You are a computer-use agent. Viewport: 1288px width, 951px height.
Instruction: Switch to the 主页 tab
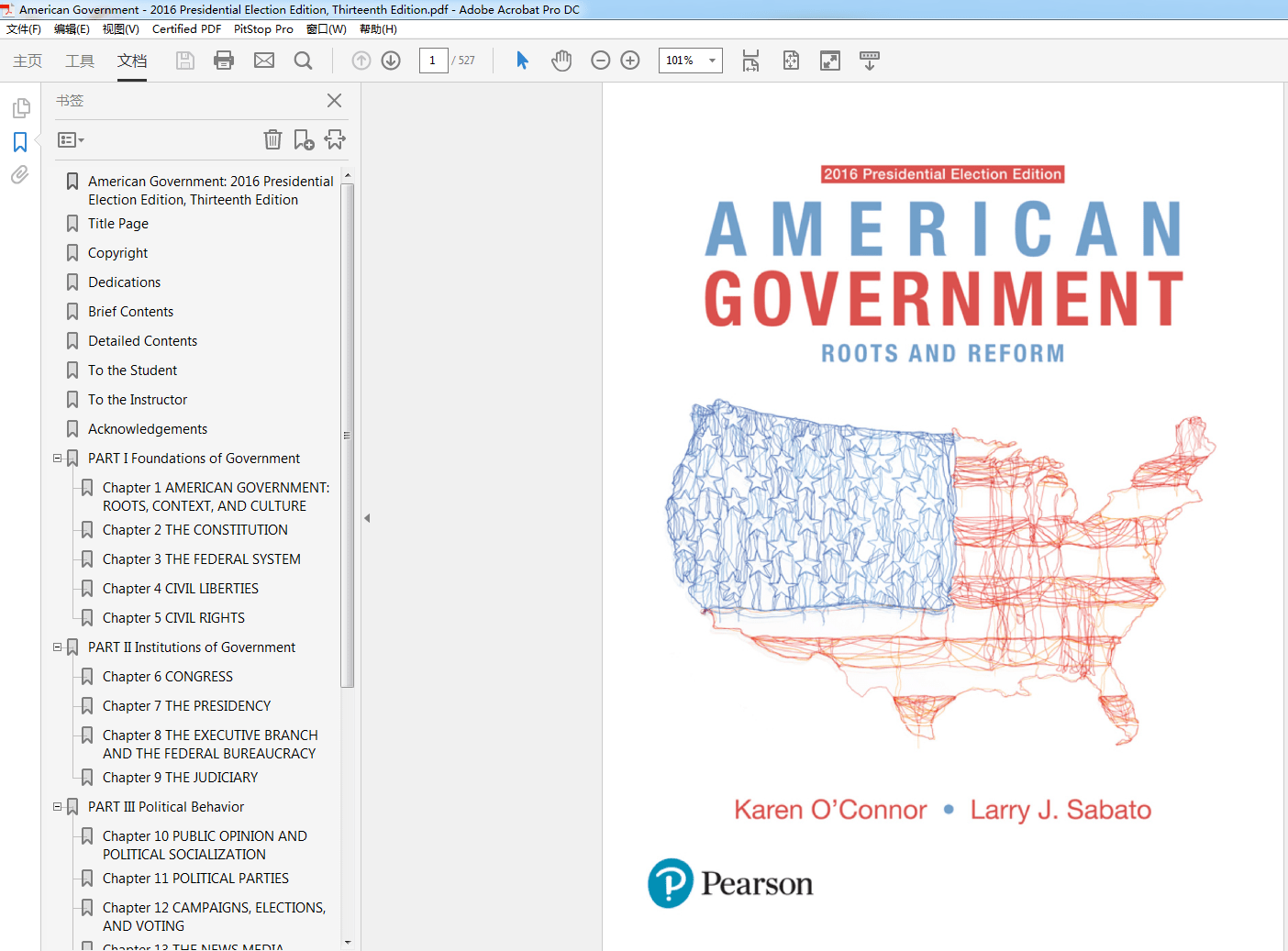(x=28, y=61)
